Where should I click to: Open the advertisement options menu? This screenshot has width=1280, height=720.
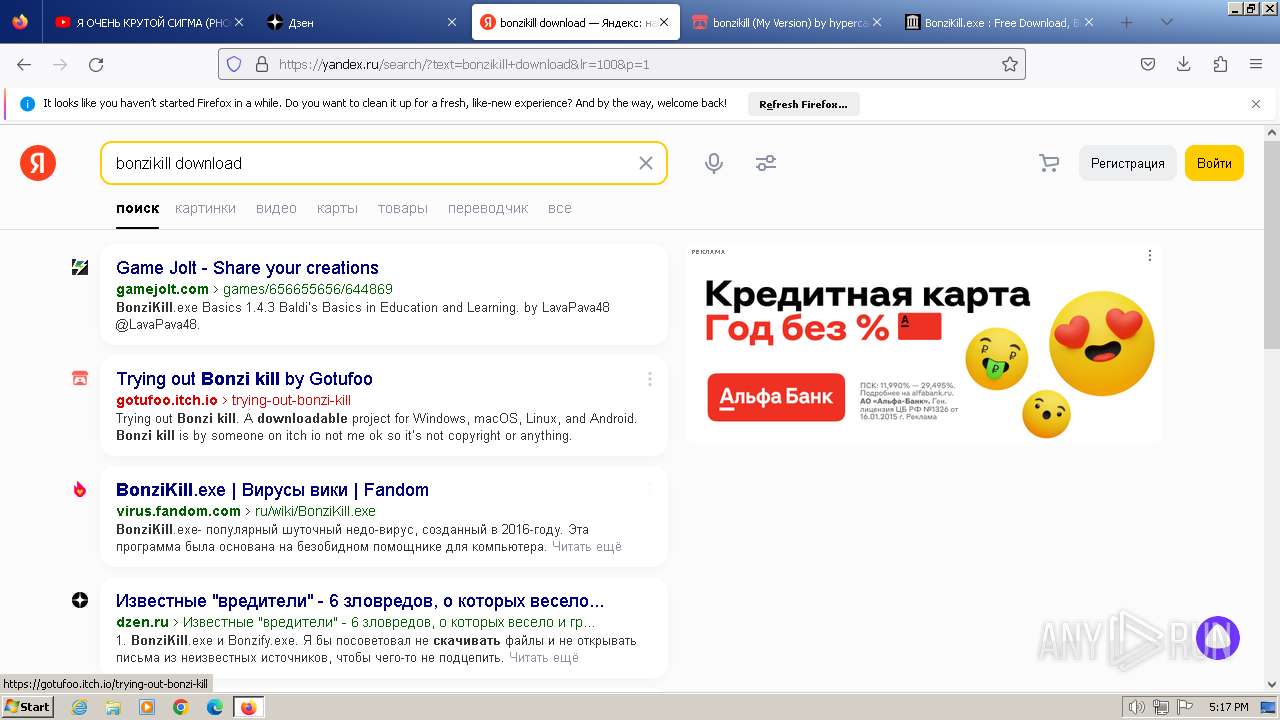tap(1150, 256)
